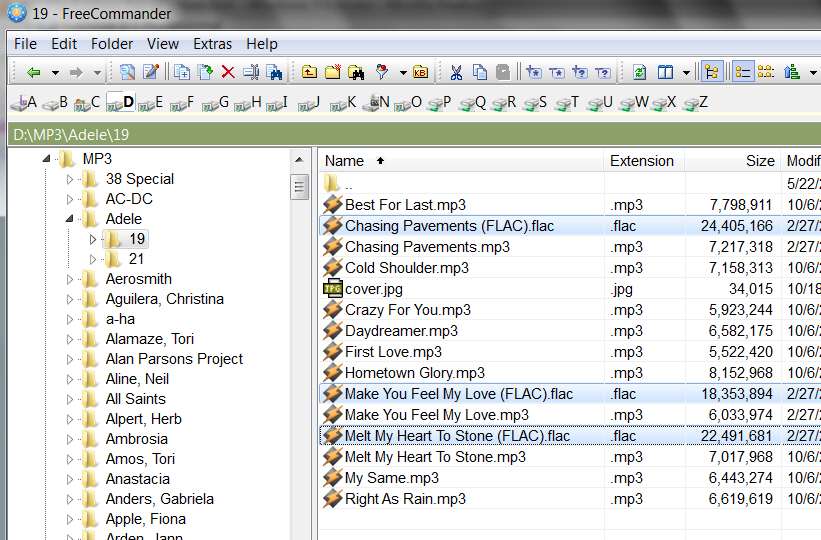Switch to network drive P
Viewport: 821px width, 540px height.
pyautogui.click(x=439, y=102)
